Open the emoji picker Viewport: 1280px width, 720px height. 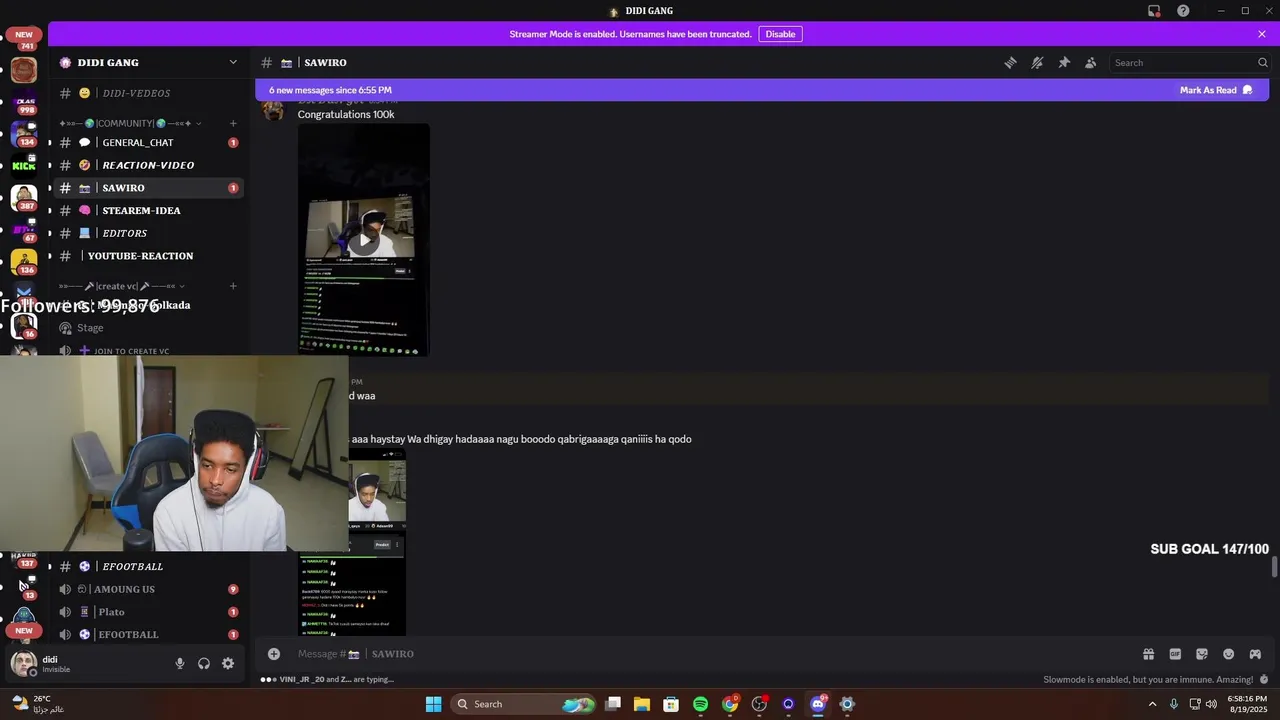pyautogui.click(x=1228, y=654)
